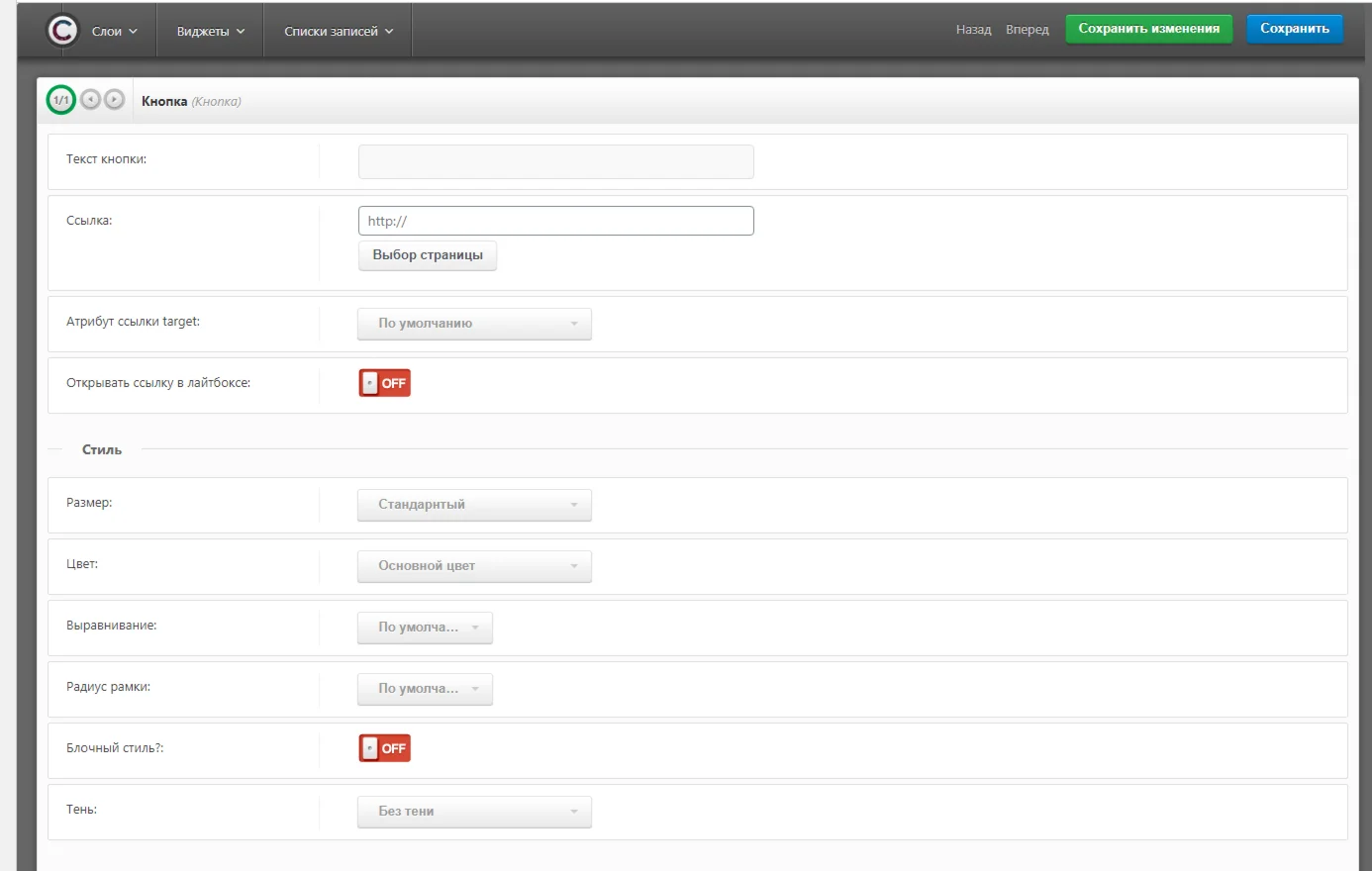Click the circular C logo icon
This screenshot has width=1372, height=871.
tap(62, 31)
